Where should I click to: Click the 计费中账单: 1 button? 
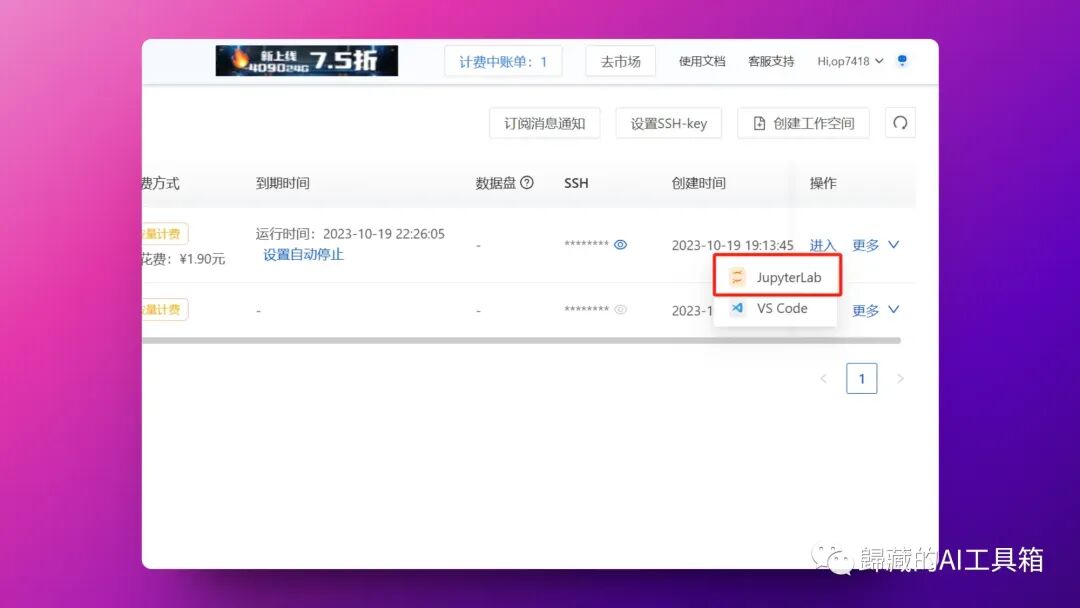click(503, 62)
